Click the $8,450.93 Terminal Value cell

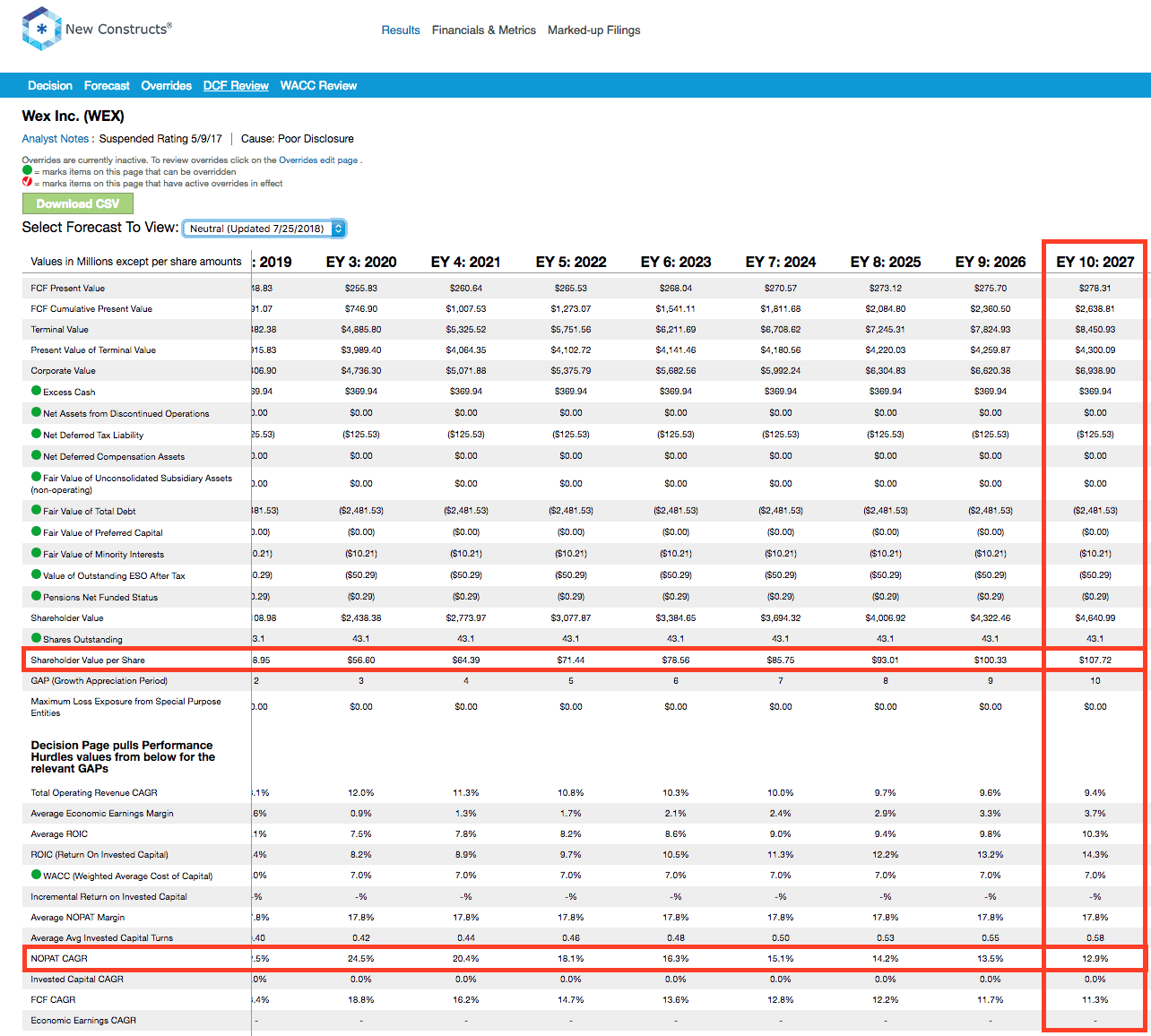click(1095, 329)
